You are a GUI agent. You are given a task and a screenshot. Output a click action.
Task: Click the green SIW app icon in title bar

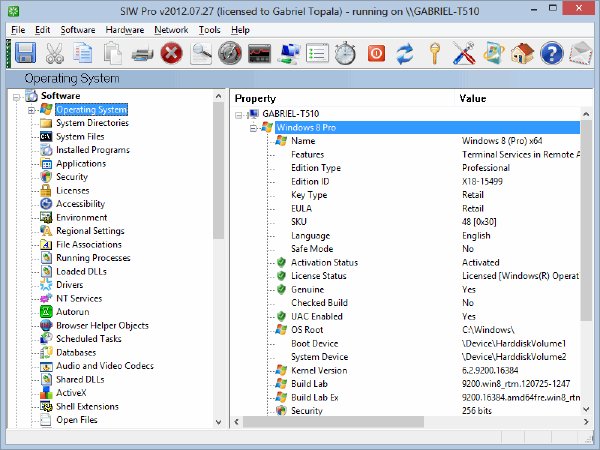click(13, 11)
